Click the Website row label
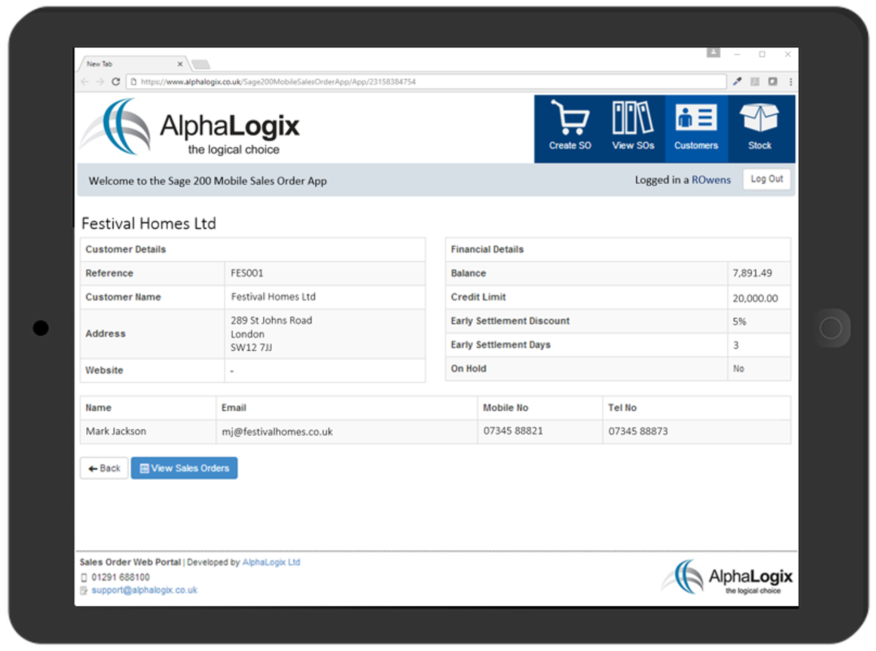The image size is (876, 651). click(x=104, y=370)
